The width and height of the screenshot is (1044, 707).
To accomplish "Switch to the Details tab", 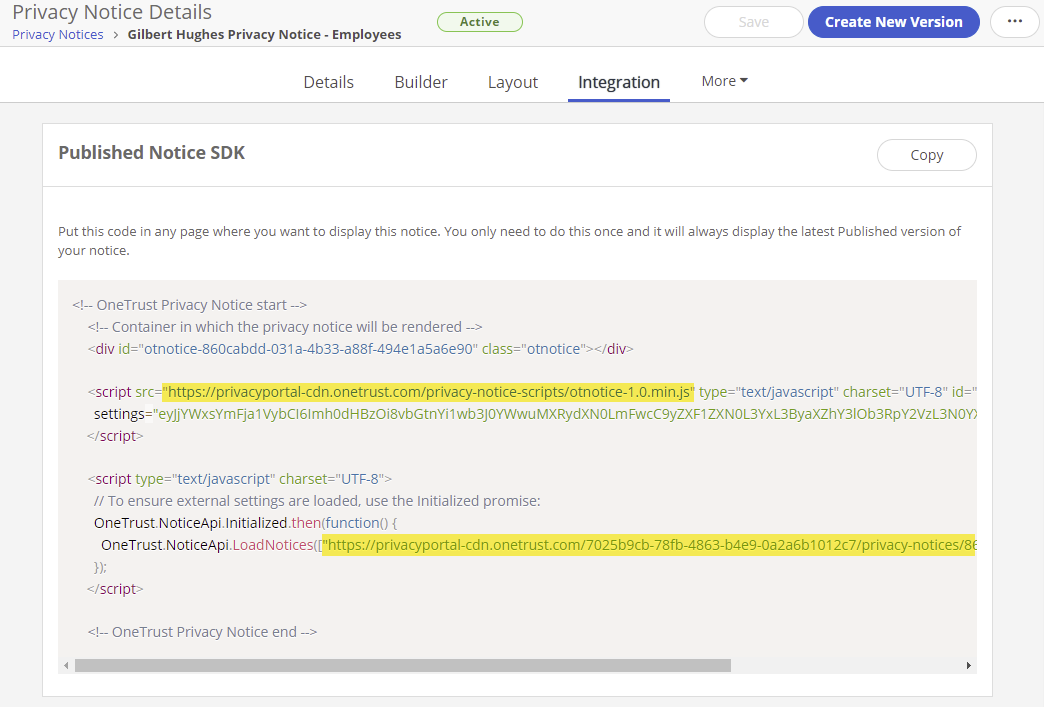I will tap(328, 82).
